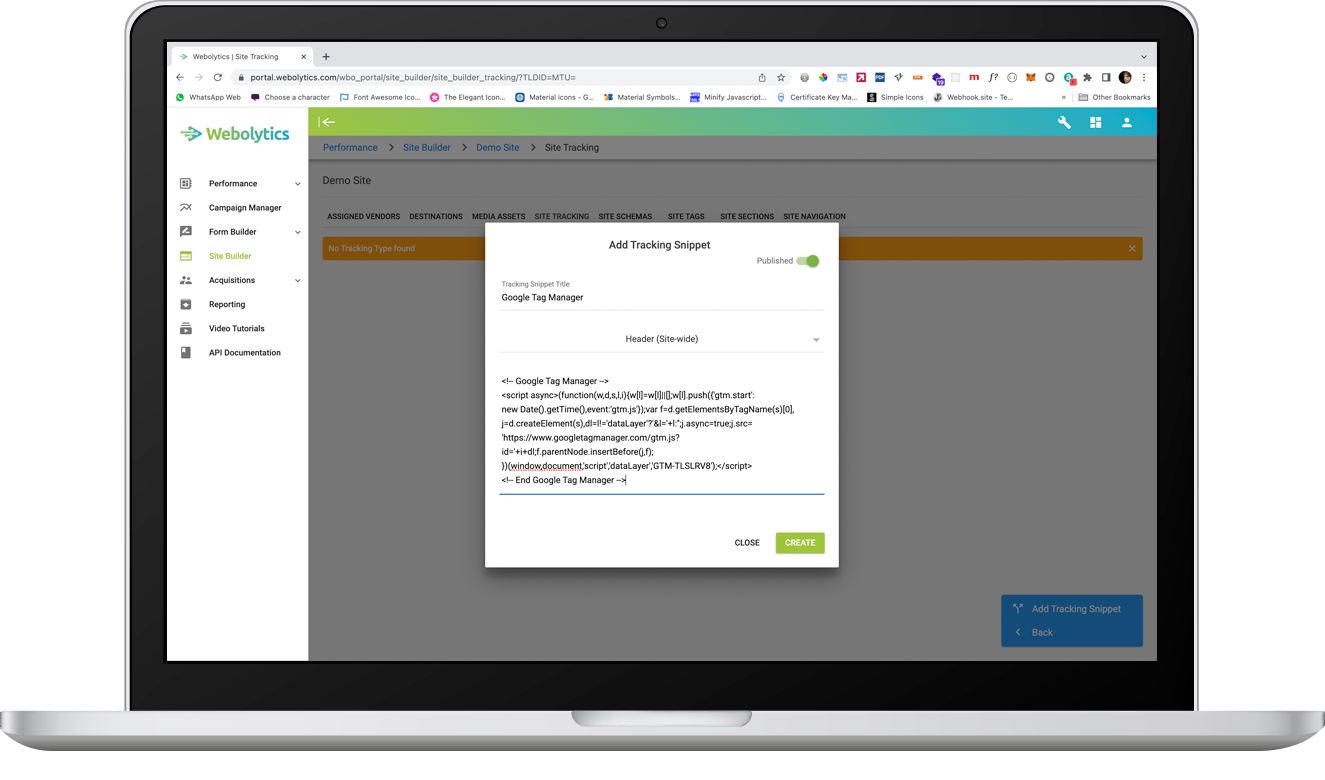Open the Video Tutorials sidebar icon

coord(186,328)
